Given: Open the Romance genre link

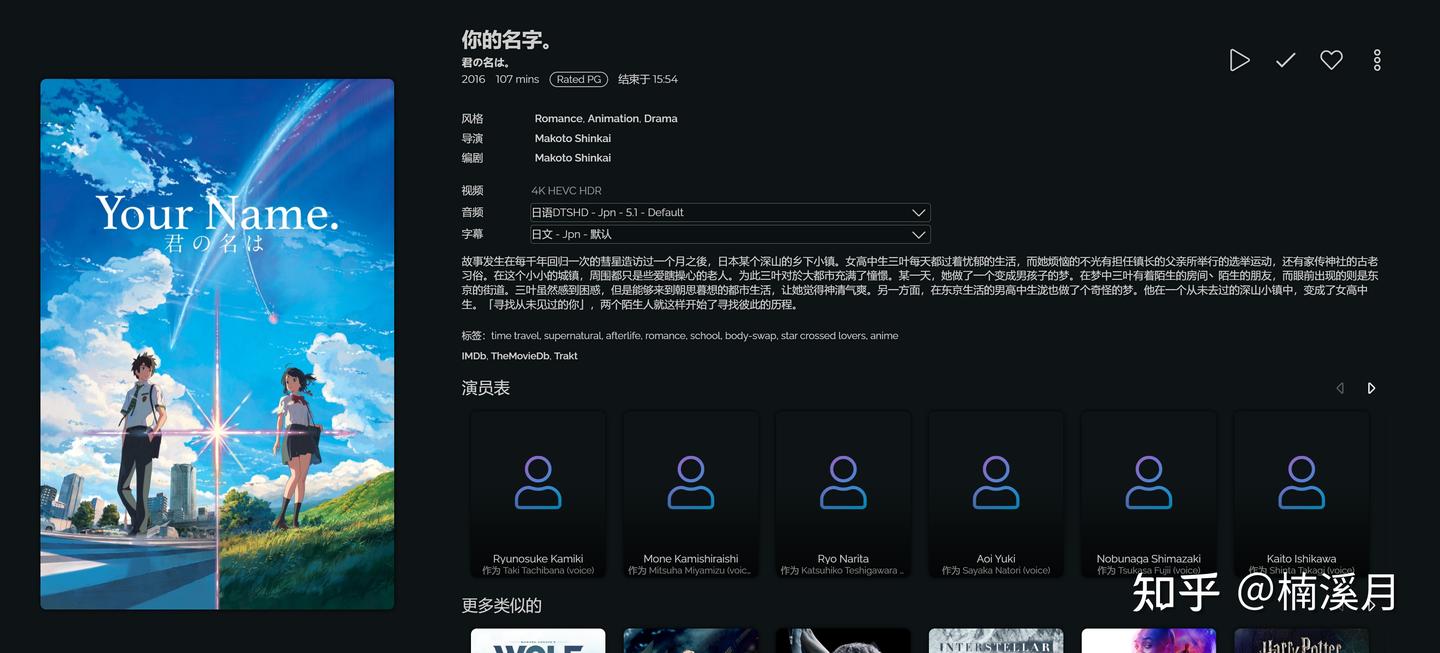Looking at the screenshot, I should click(x=558, y=116).
